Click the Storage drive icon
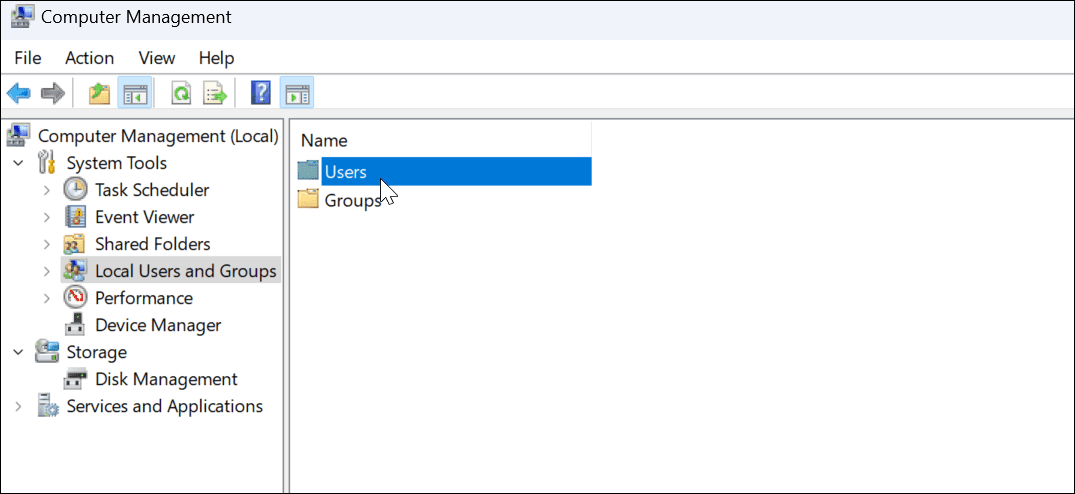 click(x=47, y=351)
